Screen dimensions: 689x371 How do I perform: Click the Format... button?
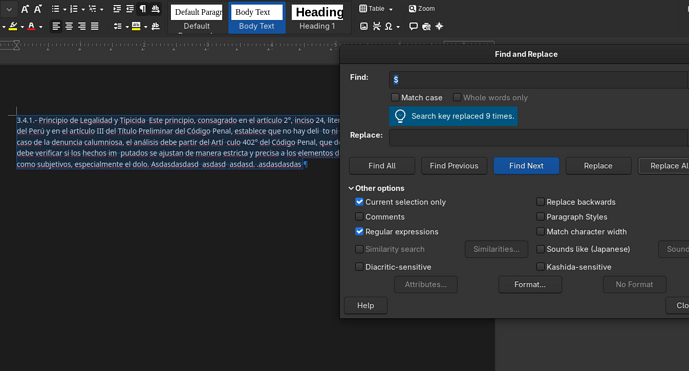pyautogui.click(x=530, y=284)
